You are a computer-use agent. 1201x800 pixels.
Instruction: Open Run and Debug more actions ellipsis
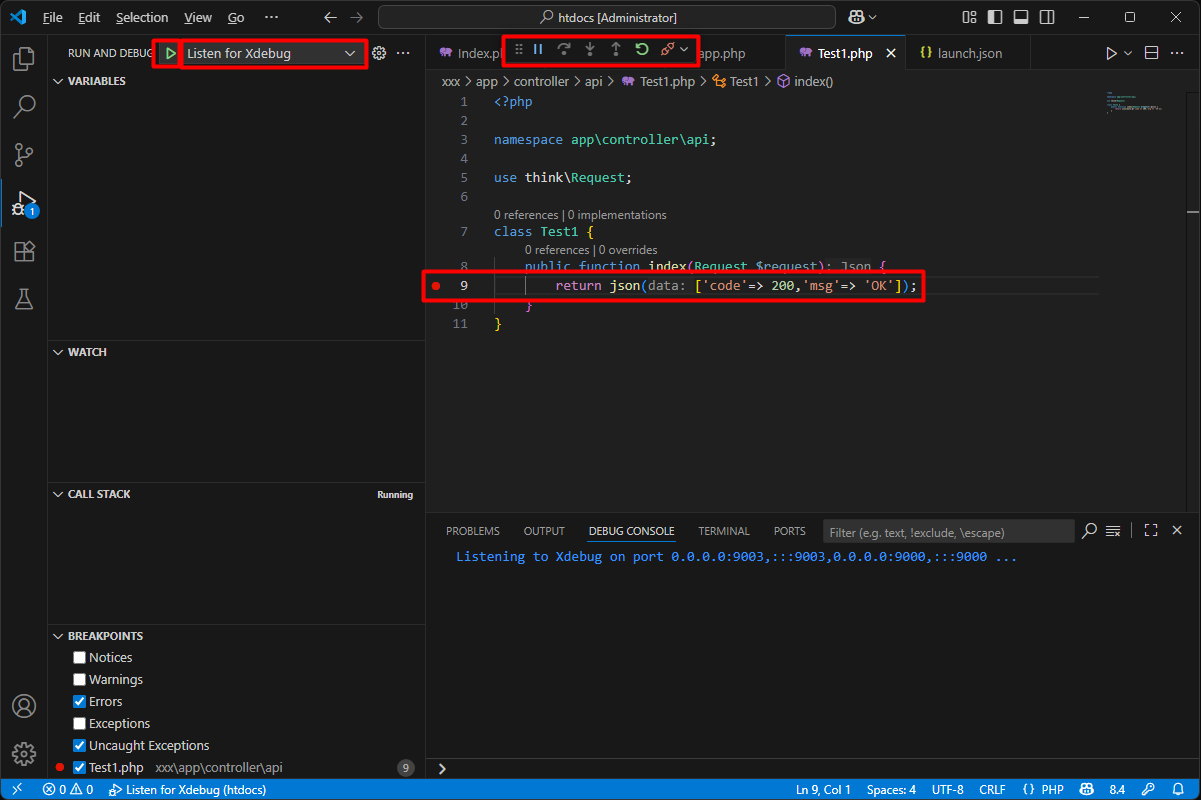coord(403,53)
